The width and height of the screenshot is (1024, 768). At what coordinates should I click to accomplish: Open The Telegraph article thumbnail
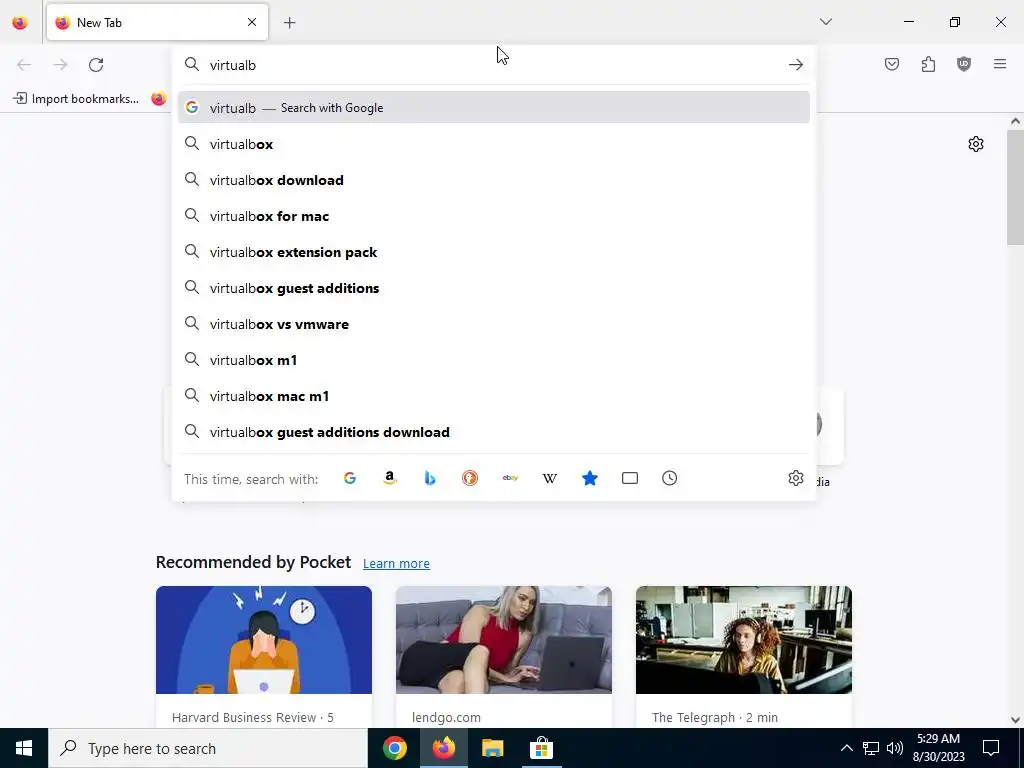point(744,639)
